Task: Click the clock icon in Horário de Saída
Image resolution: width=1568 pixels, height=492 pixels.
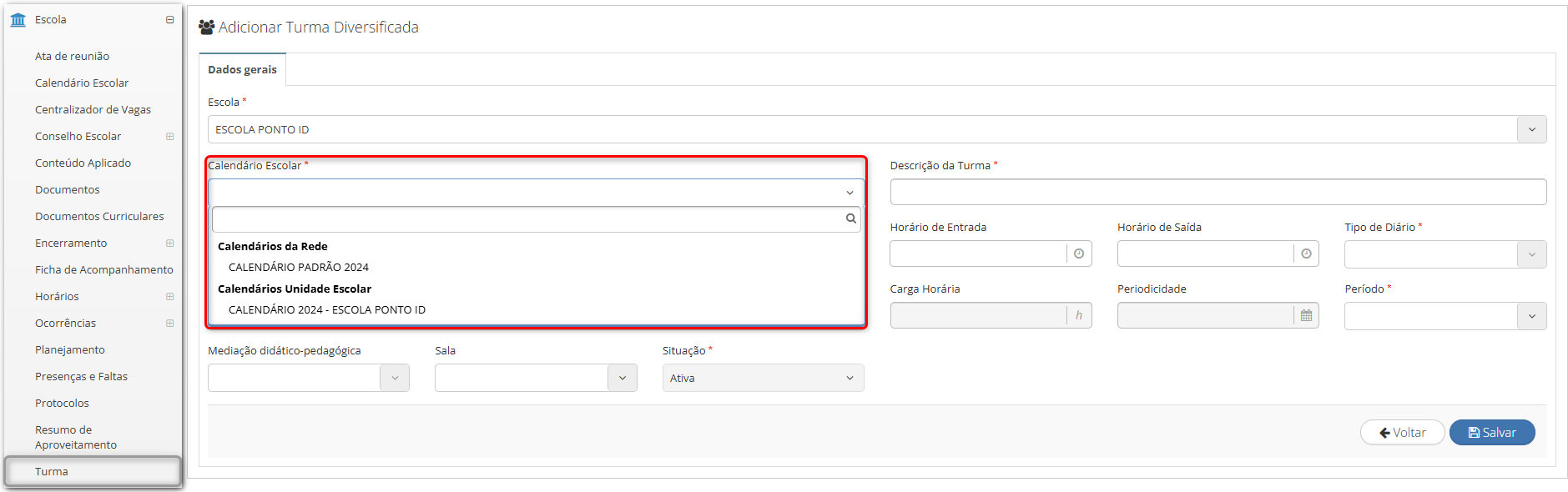Action: click(x=1306, y=254)
